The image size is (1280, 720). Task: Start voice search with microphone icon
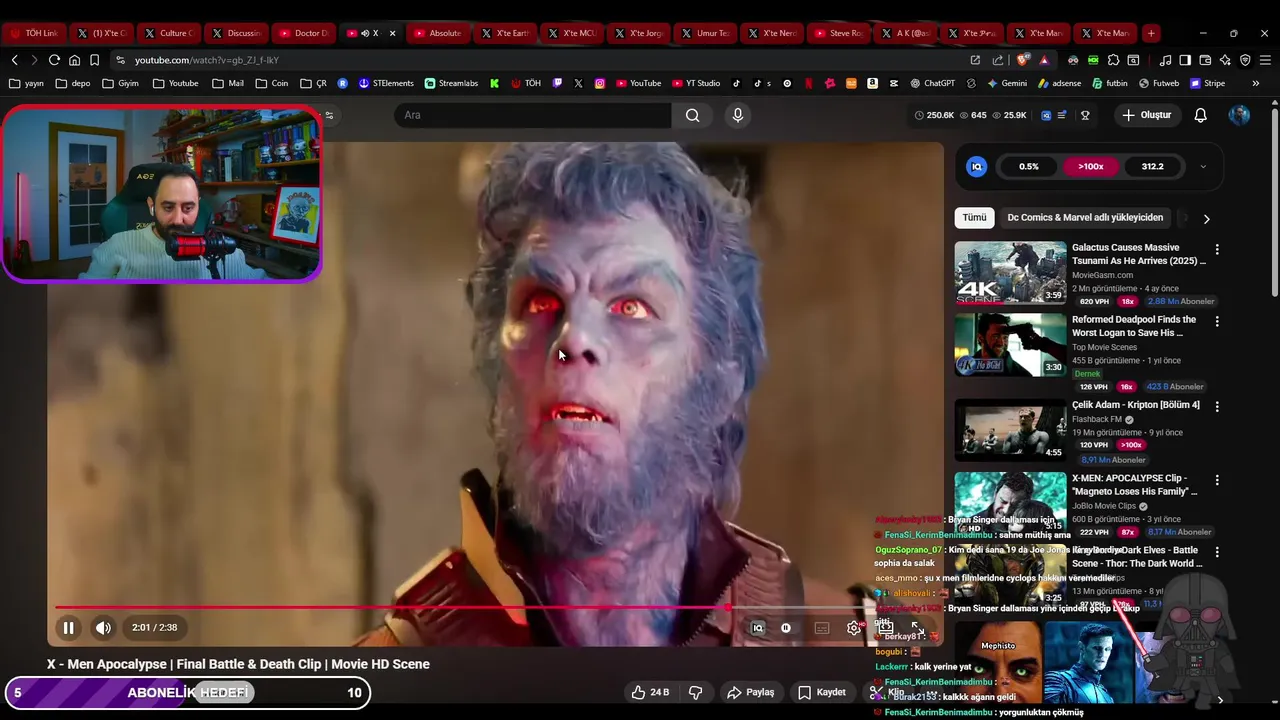(x=738, y=115)
